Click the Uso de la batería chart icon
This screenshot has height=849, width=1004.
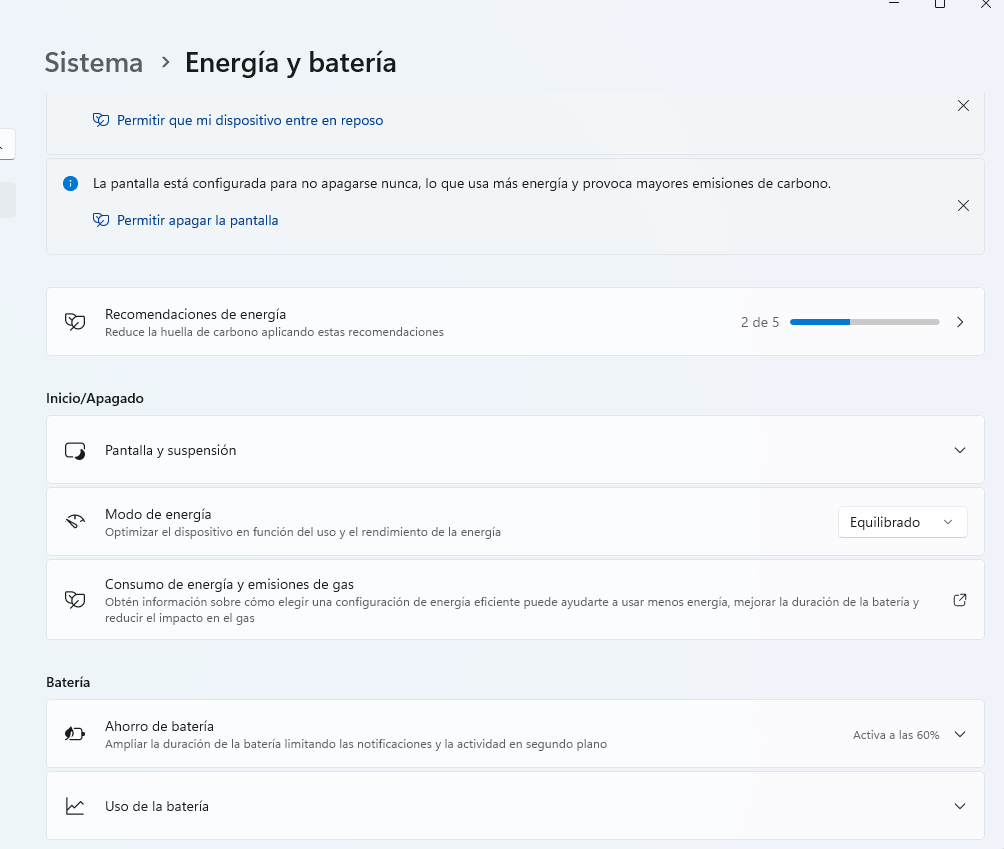(x=75, y=806)
